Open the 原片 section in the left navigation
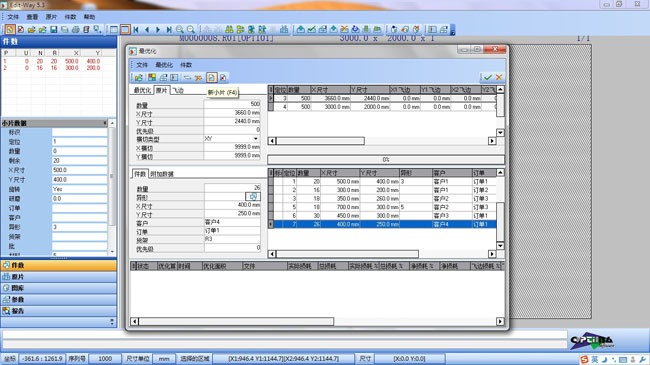Viewport: 650px width, 365px height. tap(58, 277)
